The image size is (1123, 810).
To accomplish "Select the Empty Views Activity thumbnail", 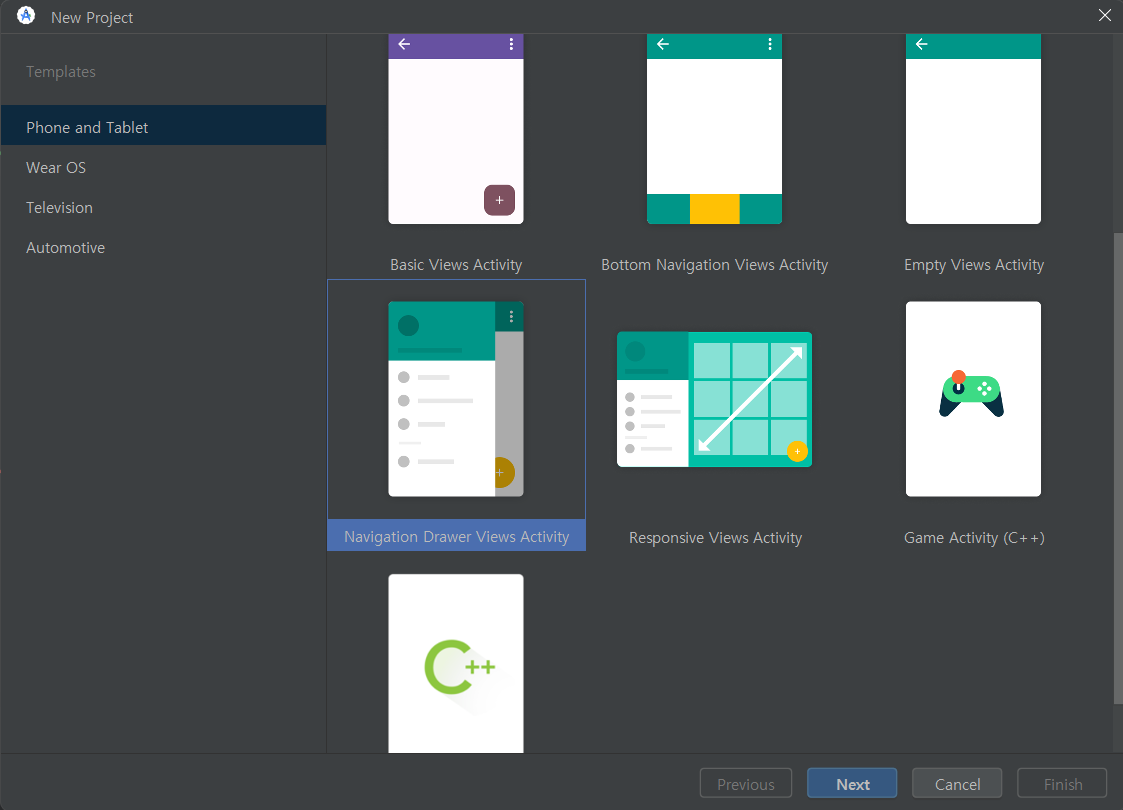I will pyautogui.click(x=973, y=129).
